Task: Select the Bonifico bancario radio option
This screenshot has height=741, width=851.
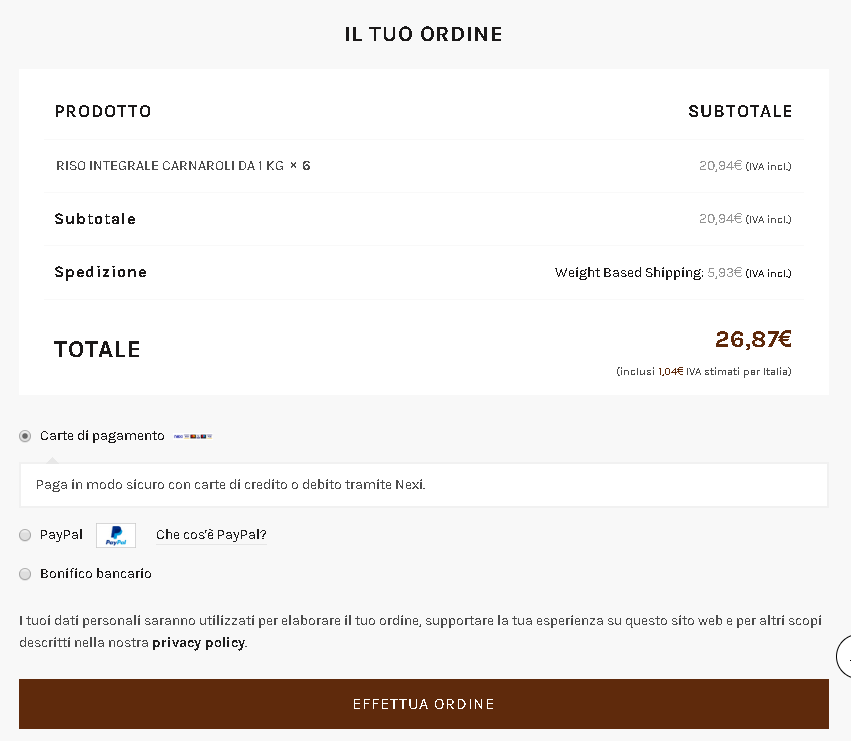Action: 25,574
